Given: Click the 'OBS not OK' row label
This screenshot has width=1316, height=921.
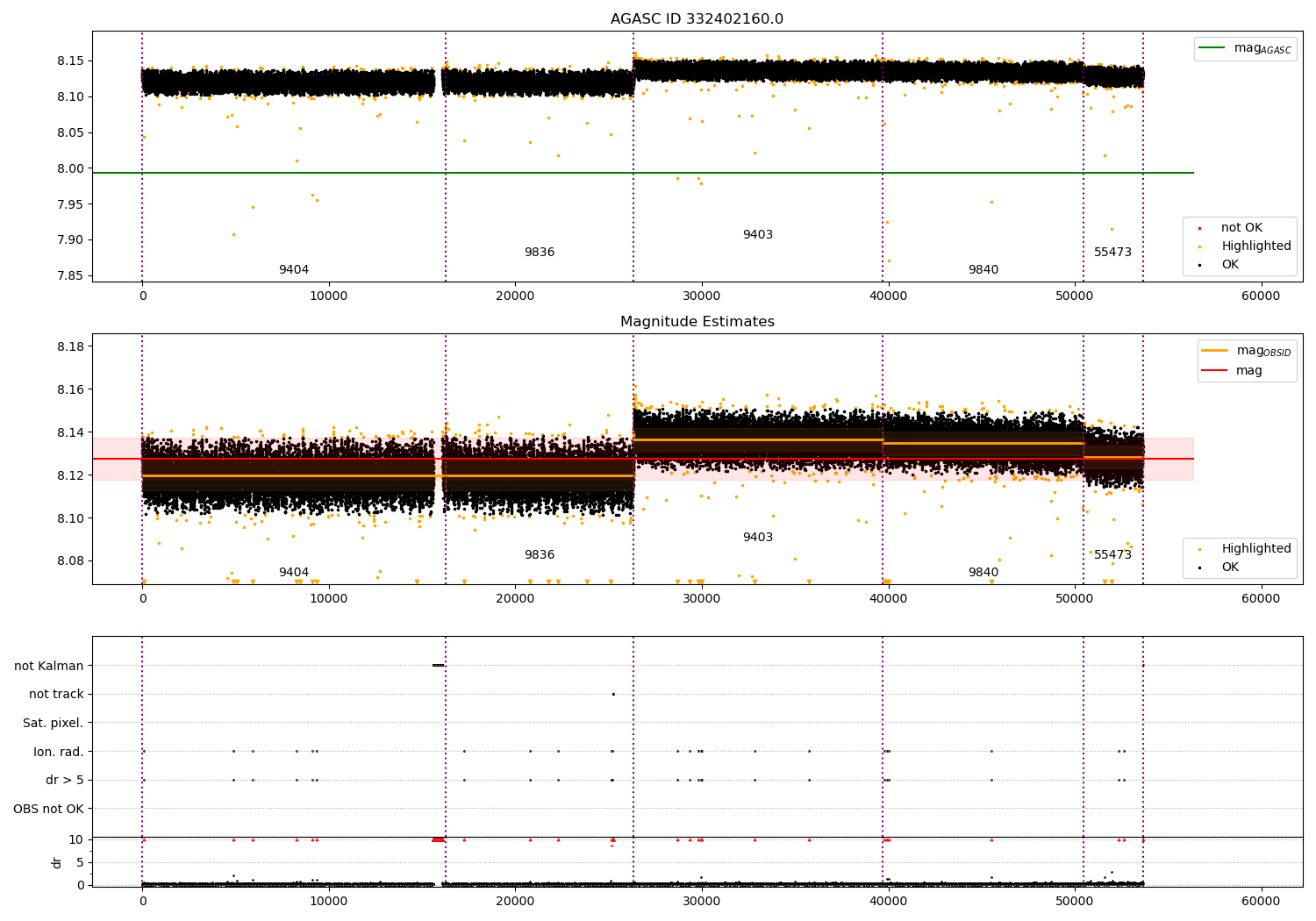Looking at the screenshot, I should (48, 809).
